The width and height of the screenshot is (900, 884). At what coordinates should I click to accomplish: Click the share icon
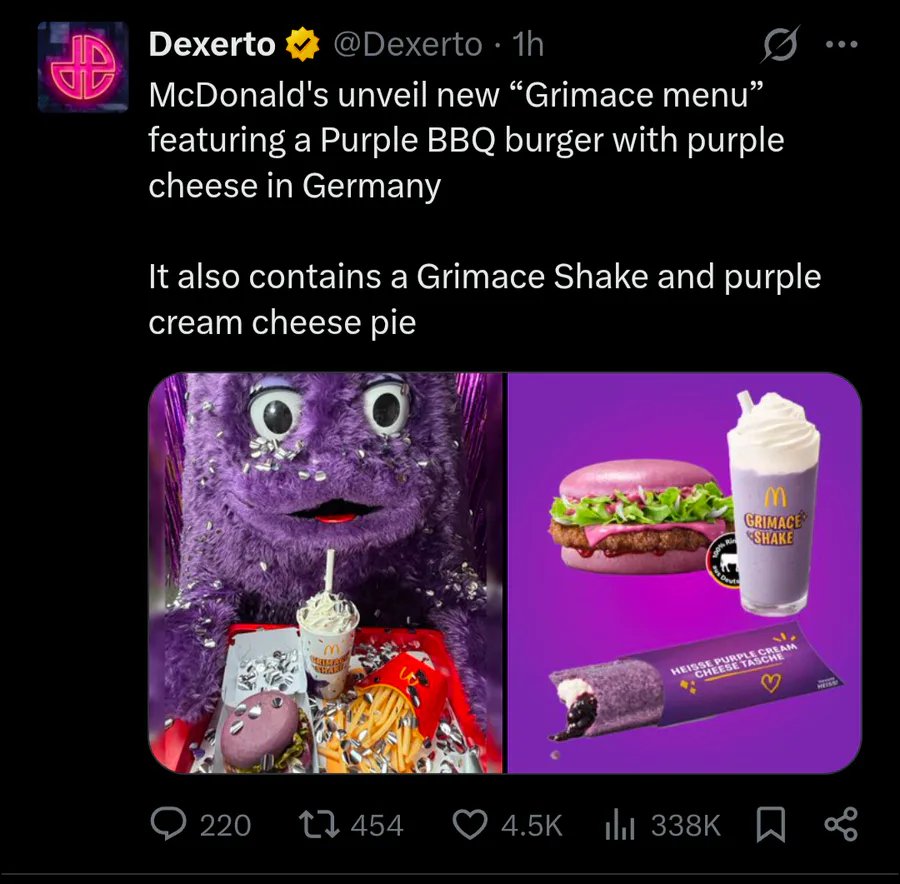point(840,824)
